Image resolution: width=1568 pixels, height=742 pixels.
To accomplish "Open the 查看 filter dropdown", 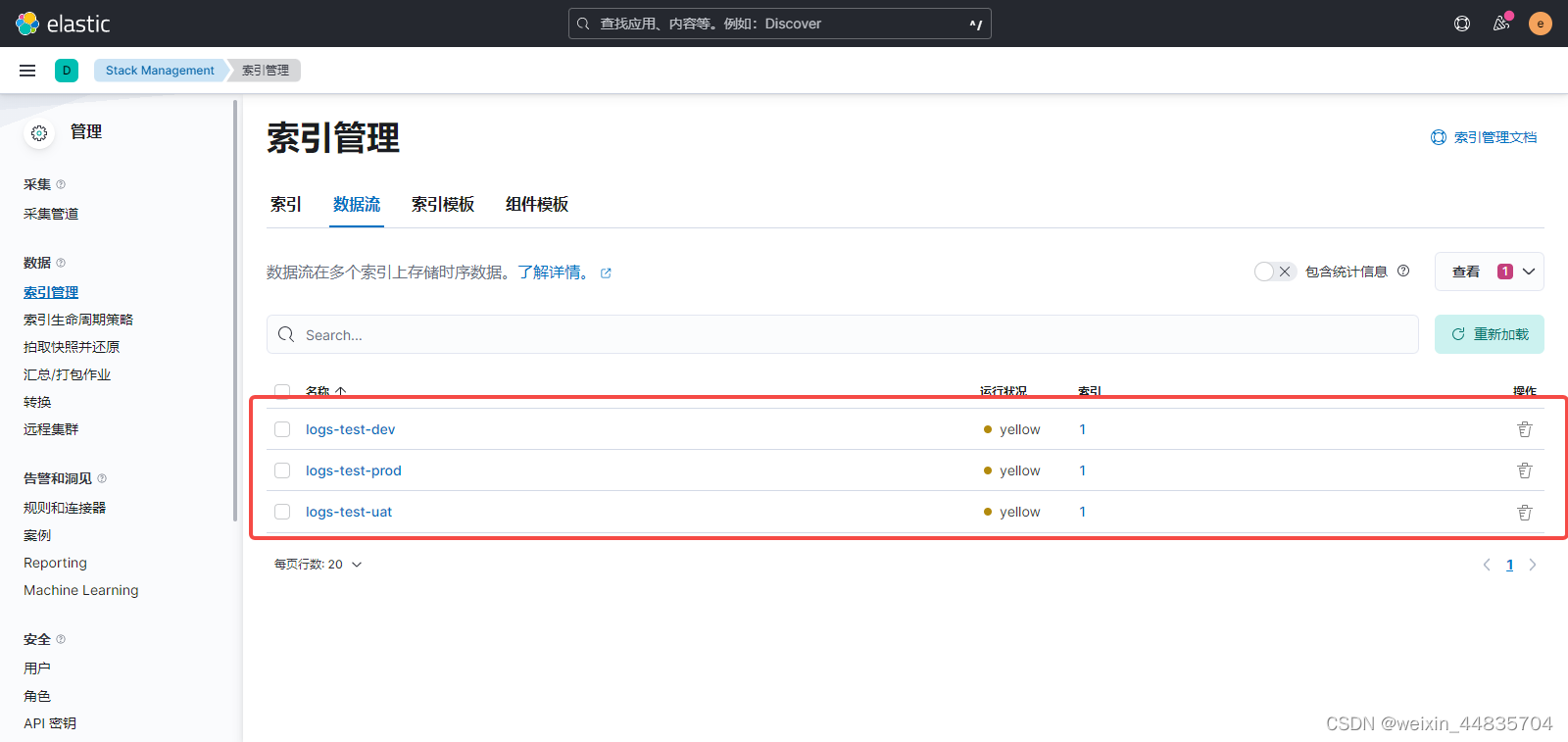I will tap(1490, 272).
